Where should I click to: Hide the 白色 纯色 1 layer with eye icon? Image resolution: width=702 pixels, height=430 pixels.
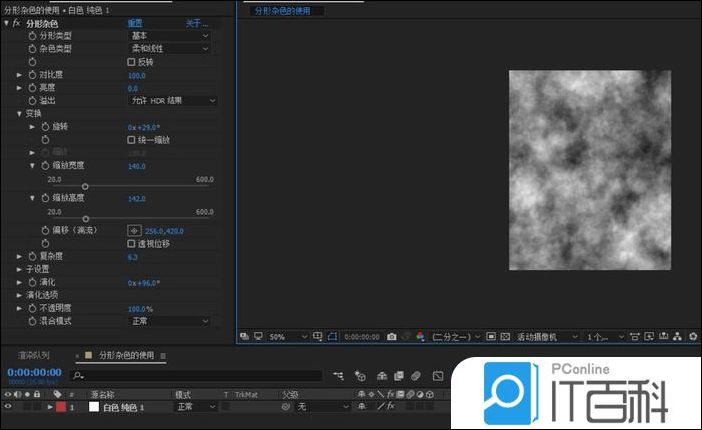8,407
